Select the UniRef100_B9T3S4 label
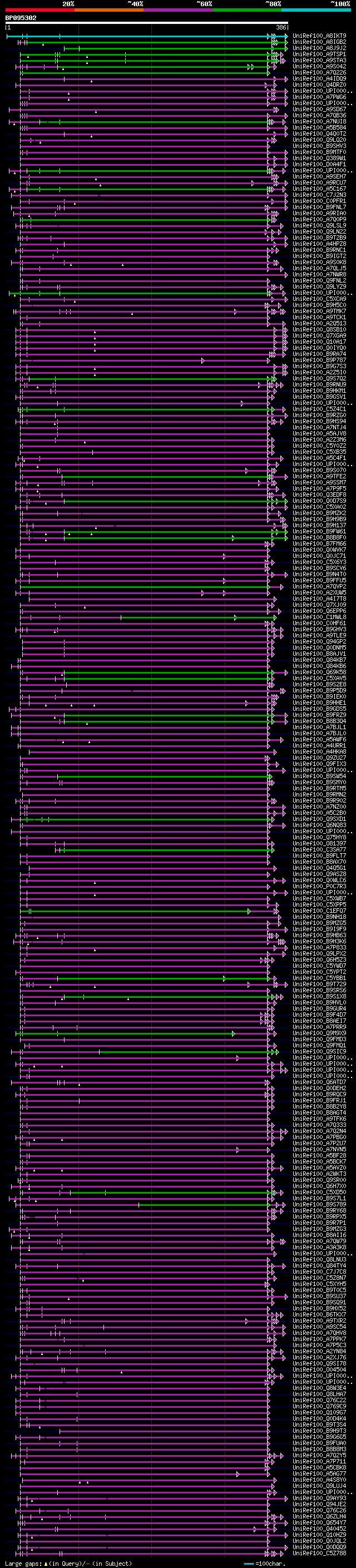356x1568 pixels. (319, 1424)
